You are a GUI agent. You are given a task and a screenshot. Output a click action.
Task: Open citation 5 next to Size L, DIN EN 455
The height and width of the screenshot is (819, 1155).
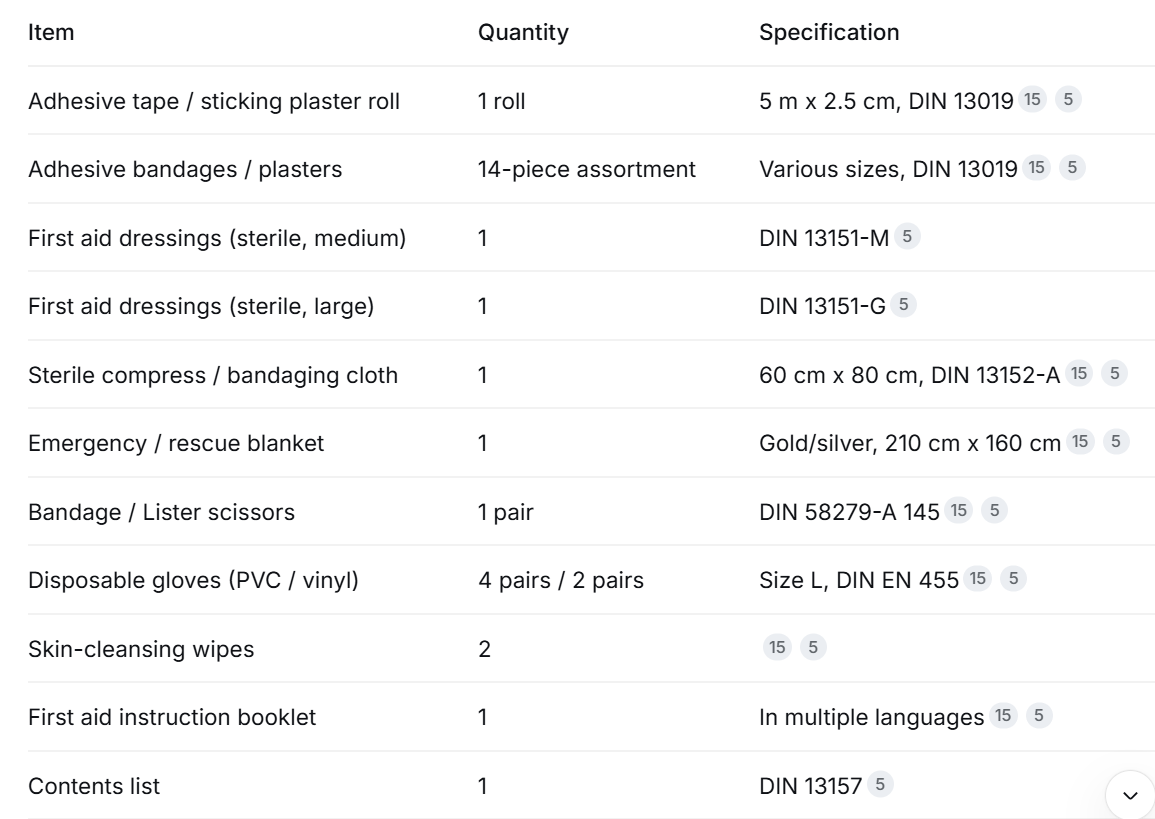[x=1014, y=579]
